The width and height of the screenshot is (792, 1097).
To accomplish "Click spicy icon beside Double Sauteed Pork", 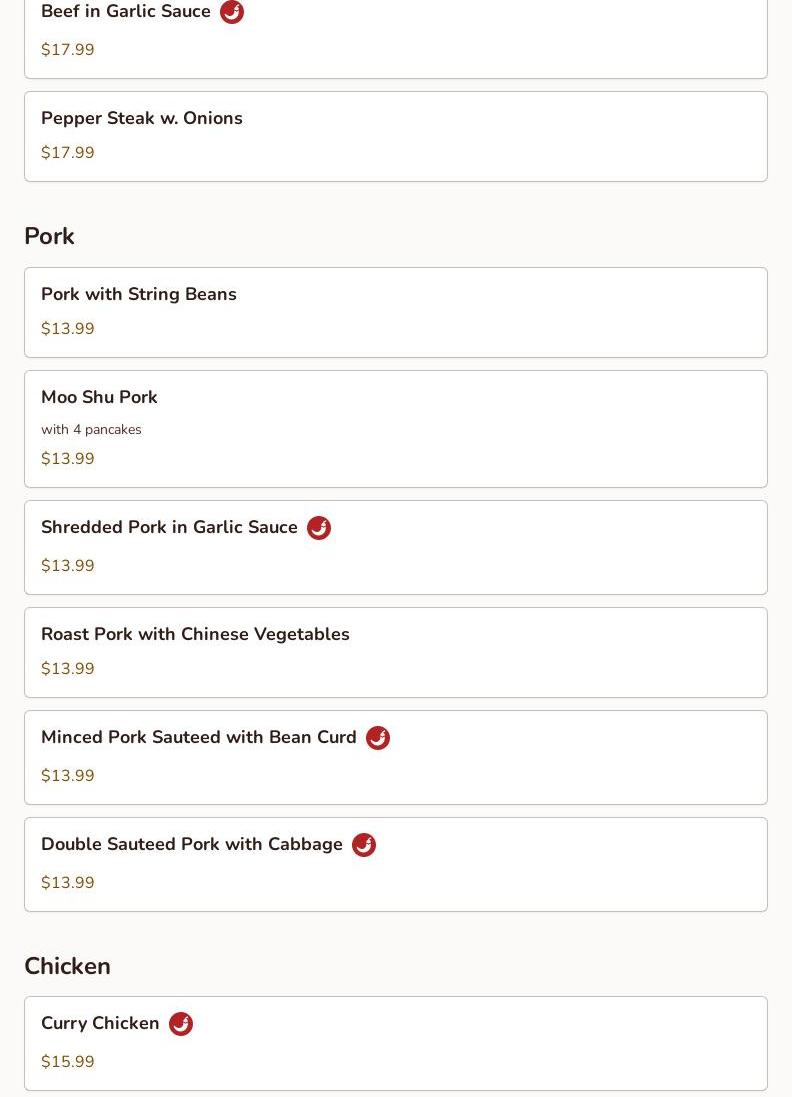I will (364, 845).
